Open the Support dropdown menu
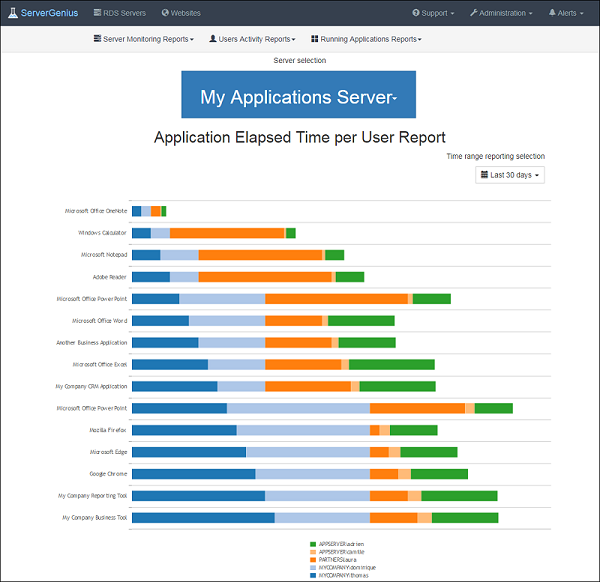600x582 pixels. (x=433, y=13)
